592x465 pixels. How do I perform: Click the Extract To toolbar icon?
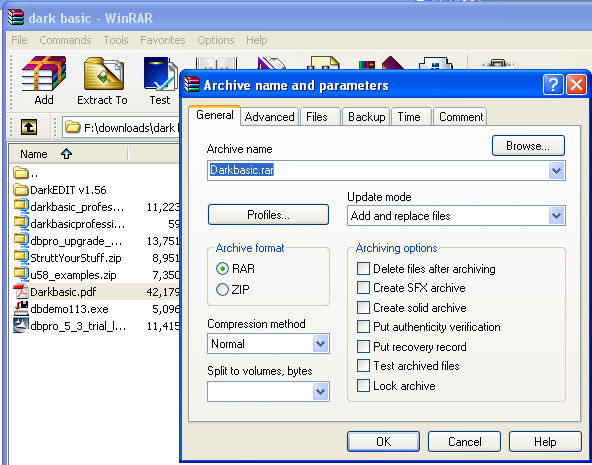103,74
